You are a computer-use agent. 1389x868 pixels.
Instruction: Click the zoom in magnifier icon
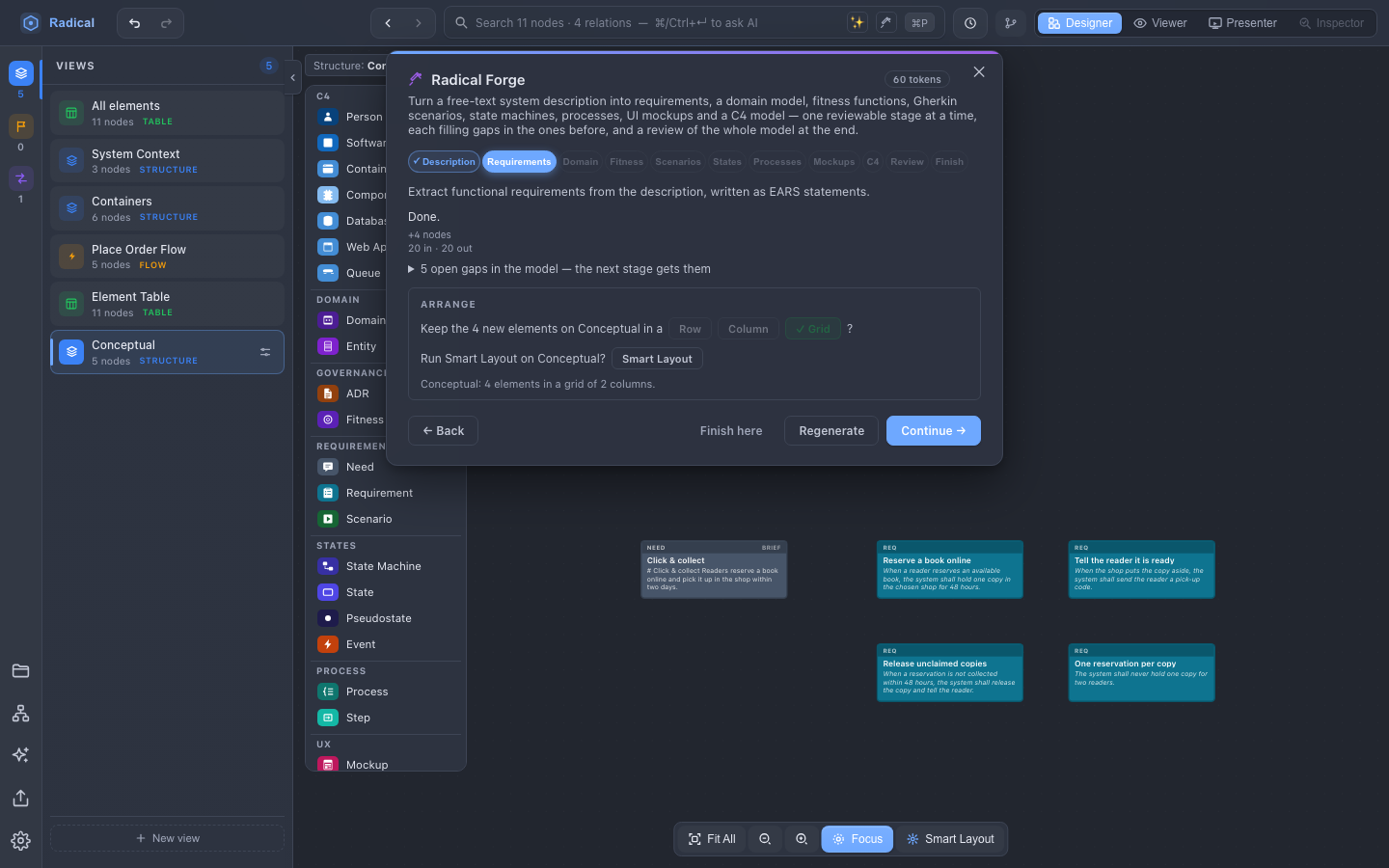point(802,839)
